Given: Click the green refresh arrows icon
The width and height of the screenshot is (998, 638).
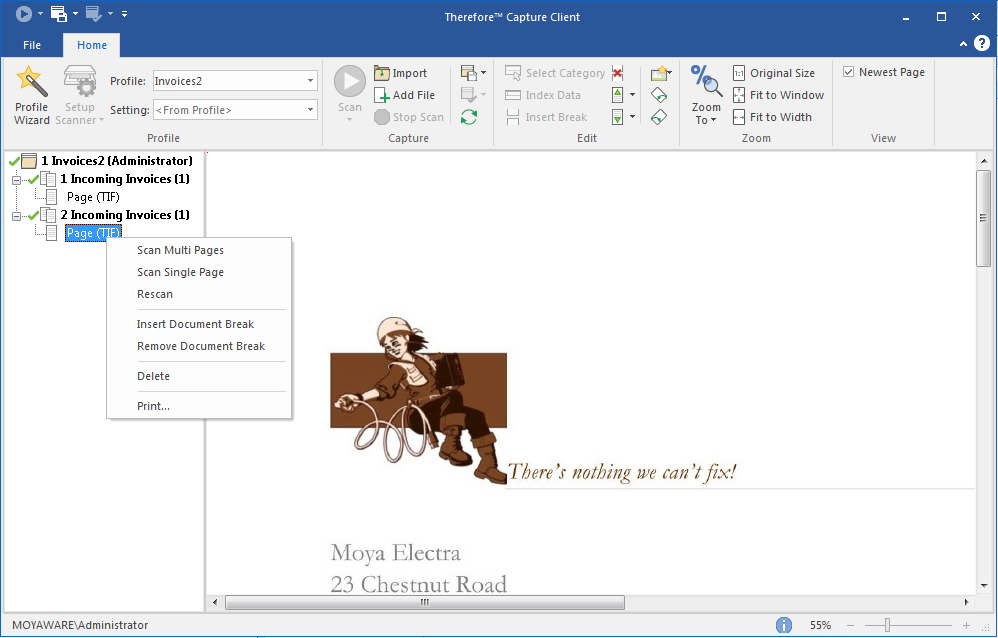Looking at the screenshot, I should pyautogui.click(x=468, y=117).
